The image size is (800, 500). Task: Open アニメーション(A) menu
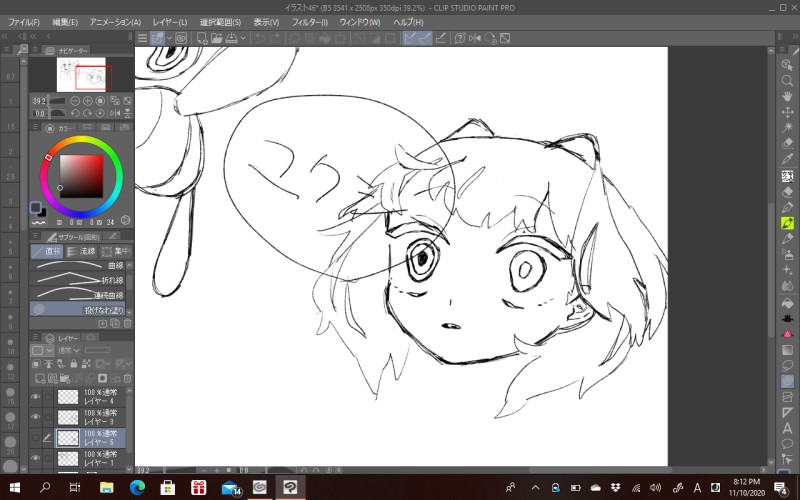point(115,22)
